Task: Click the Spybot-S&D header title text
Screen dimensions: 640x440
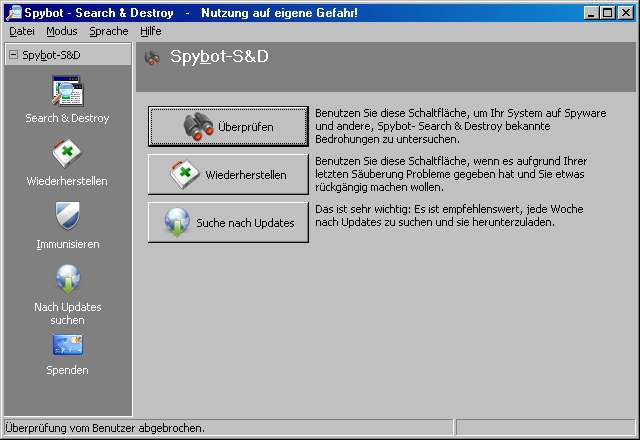Action: tap(219, 56)
